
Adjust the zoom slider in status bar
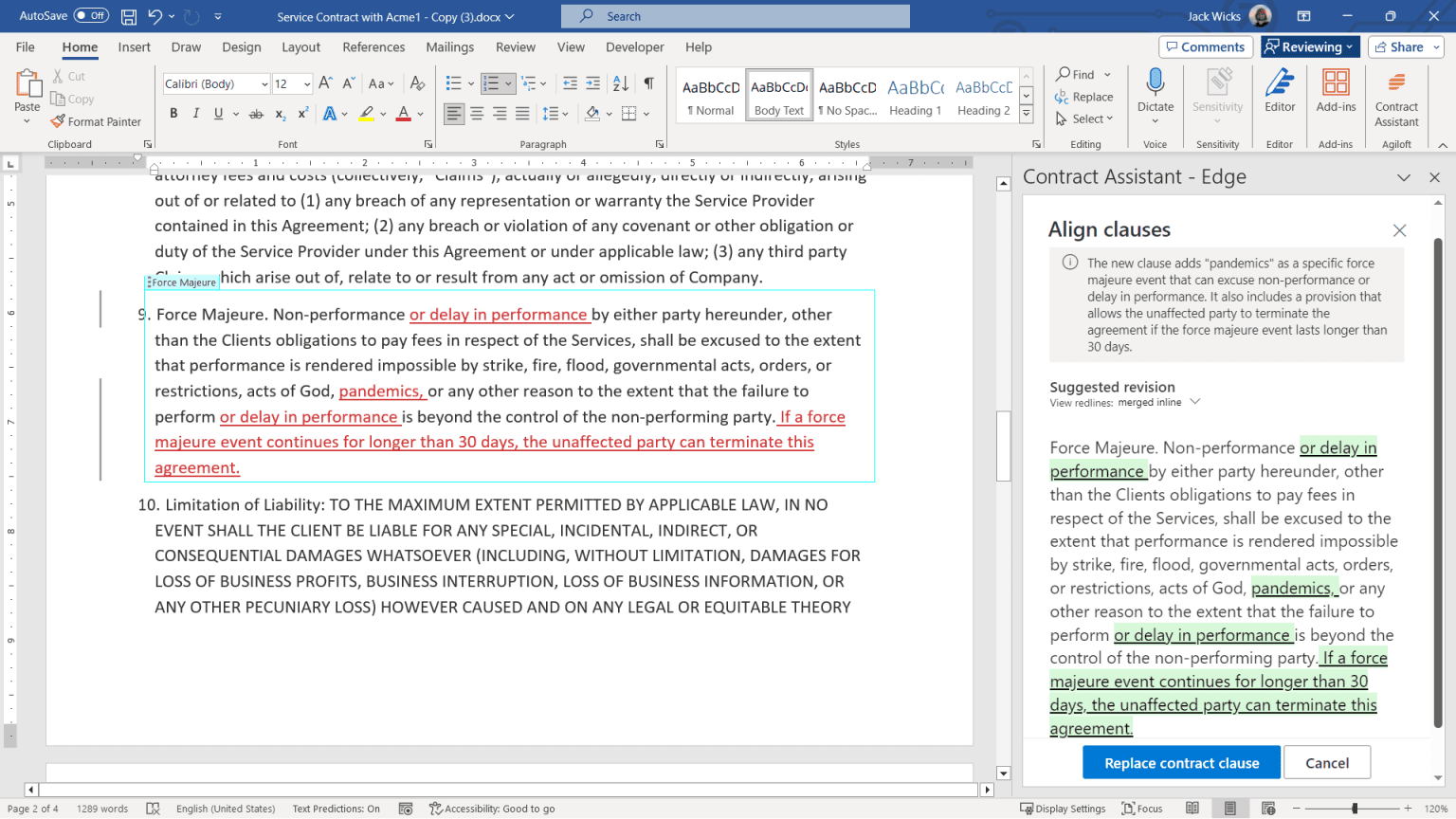1355,809
